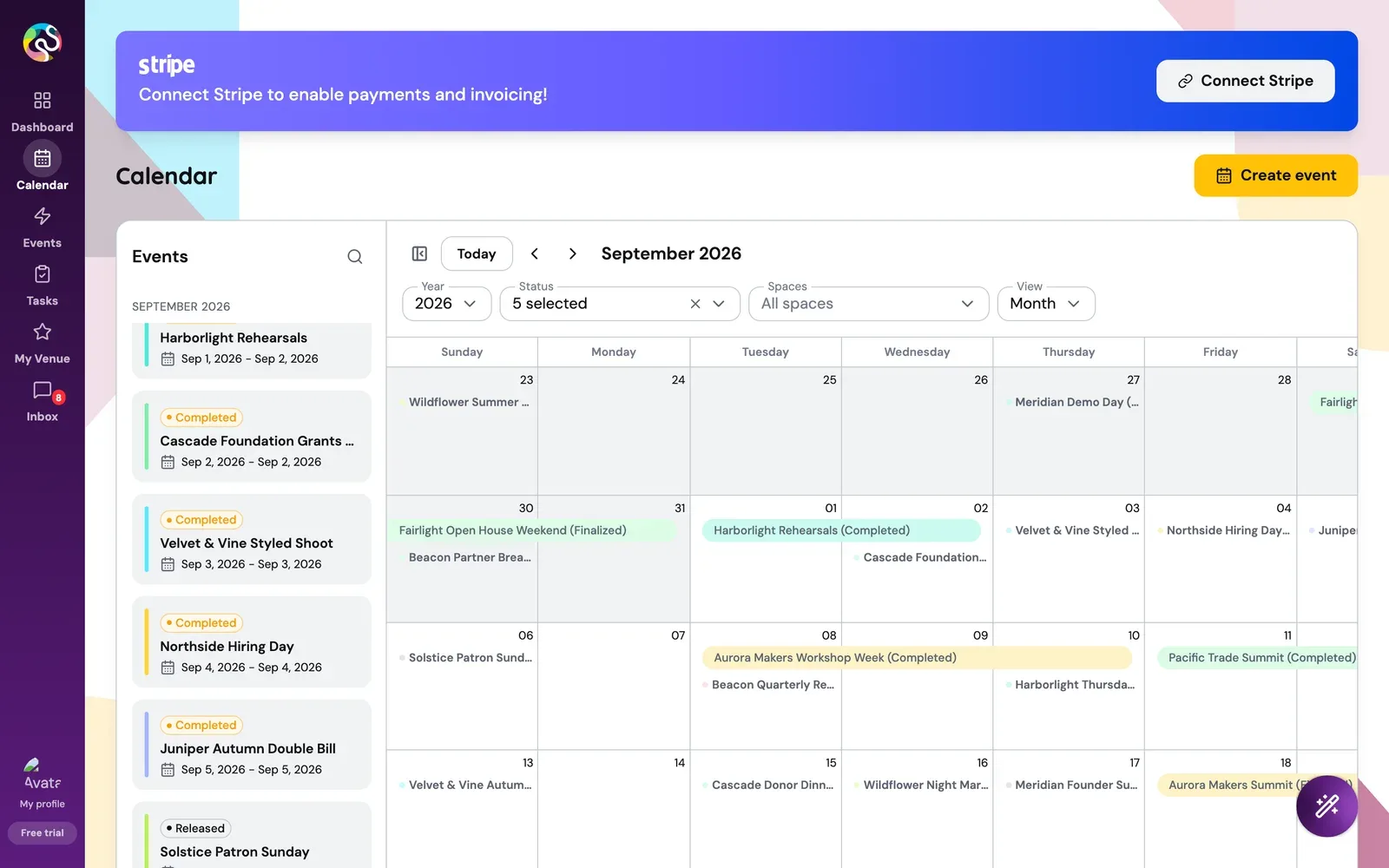Open Pacific Trade Summit calendar event
This screenshot has height=868, width=1389.
(x=1257, y=658)
